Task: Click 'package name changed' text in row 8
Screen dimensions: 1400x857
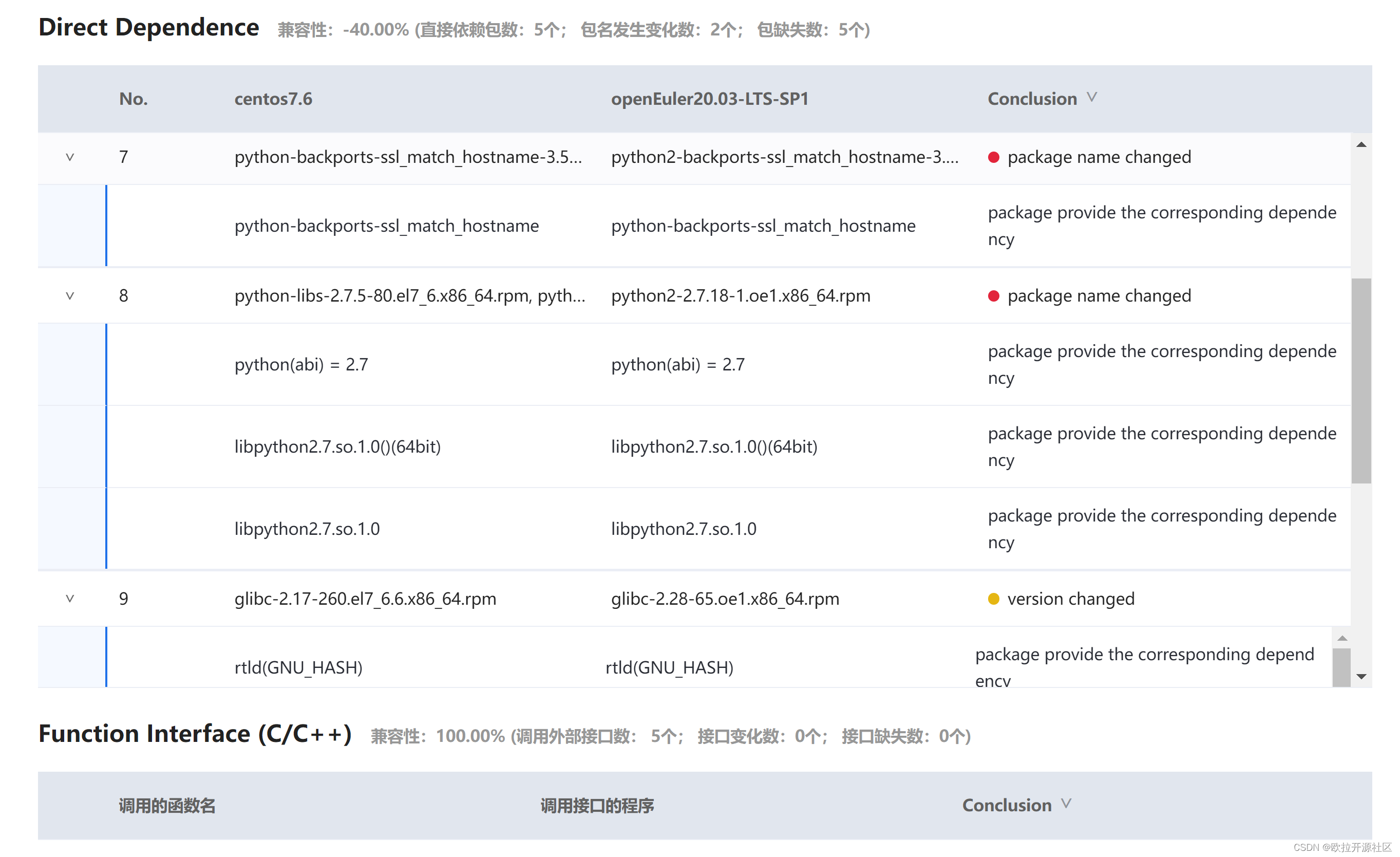Action: pos(1099,296)
